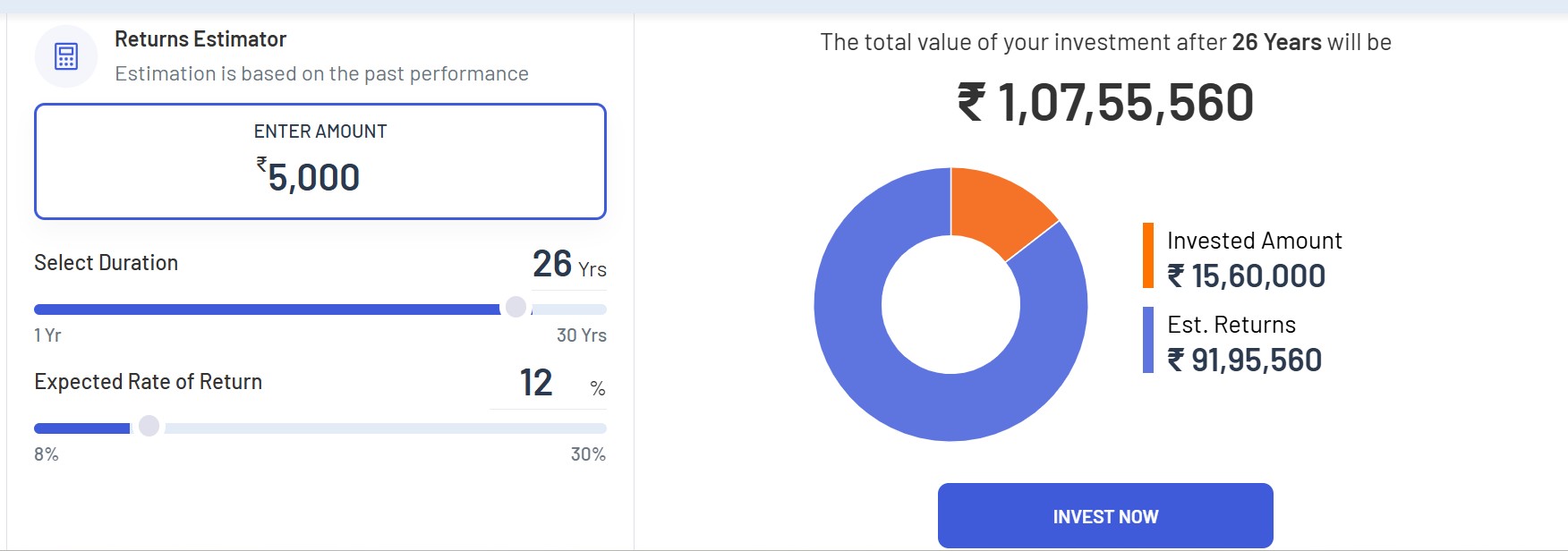Click the 26 years duration value field

point(552,264)
